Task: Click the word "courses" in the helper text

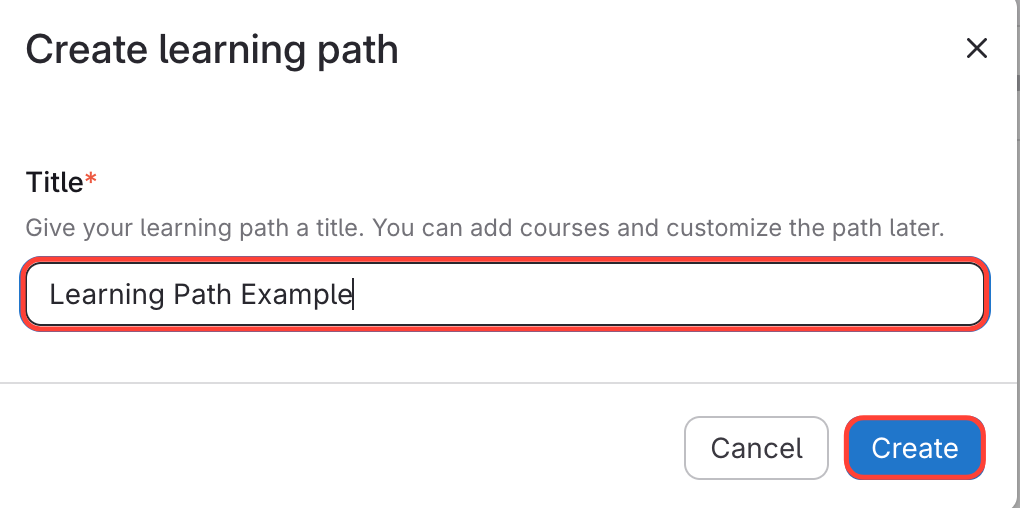Action: (574, 227)
